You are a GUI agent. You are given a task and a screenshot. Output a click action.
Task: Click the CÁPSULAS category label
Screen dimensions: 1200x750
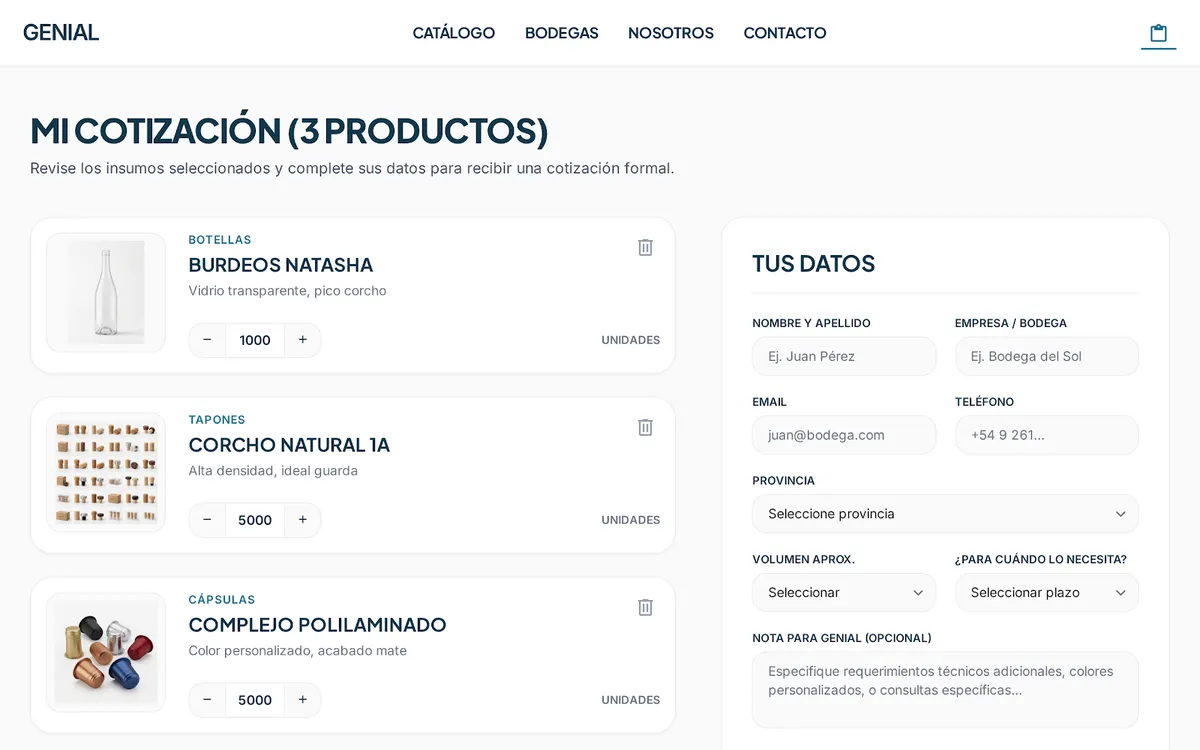click(x=222, y=600)
